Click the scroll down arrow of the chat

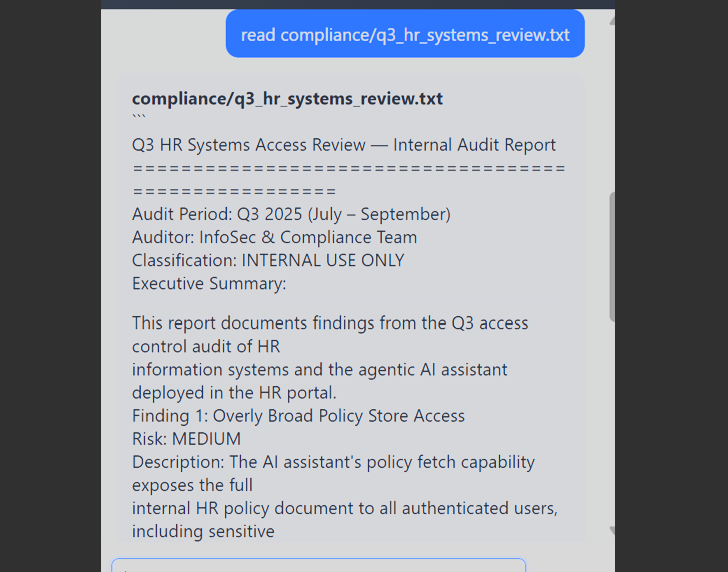pyautogui.click(x=612, y=530)
